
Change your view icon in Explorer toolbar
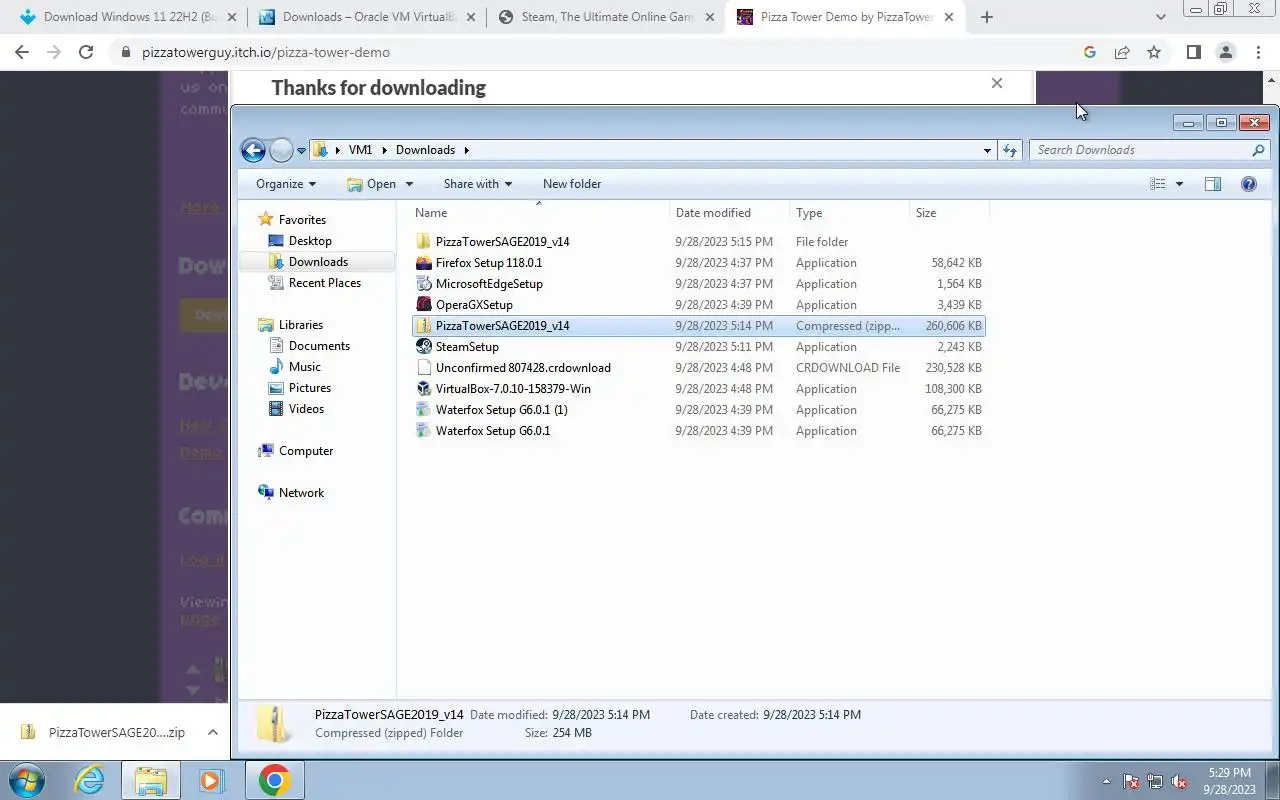(x=1158, y=184)
